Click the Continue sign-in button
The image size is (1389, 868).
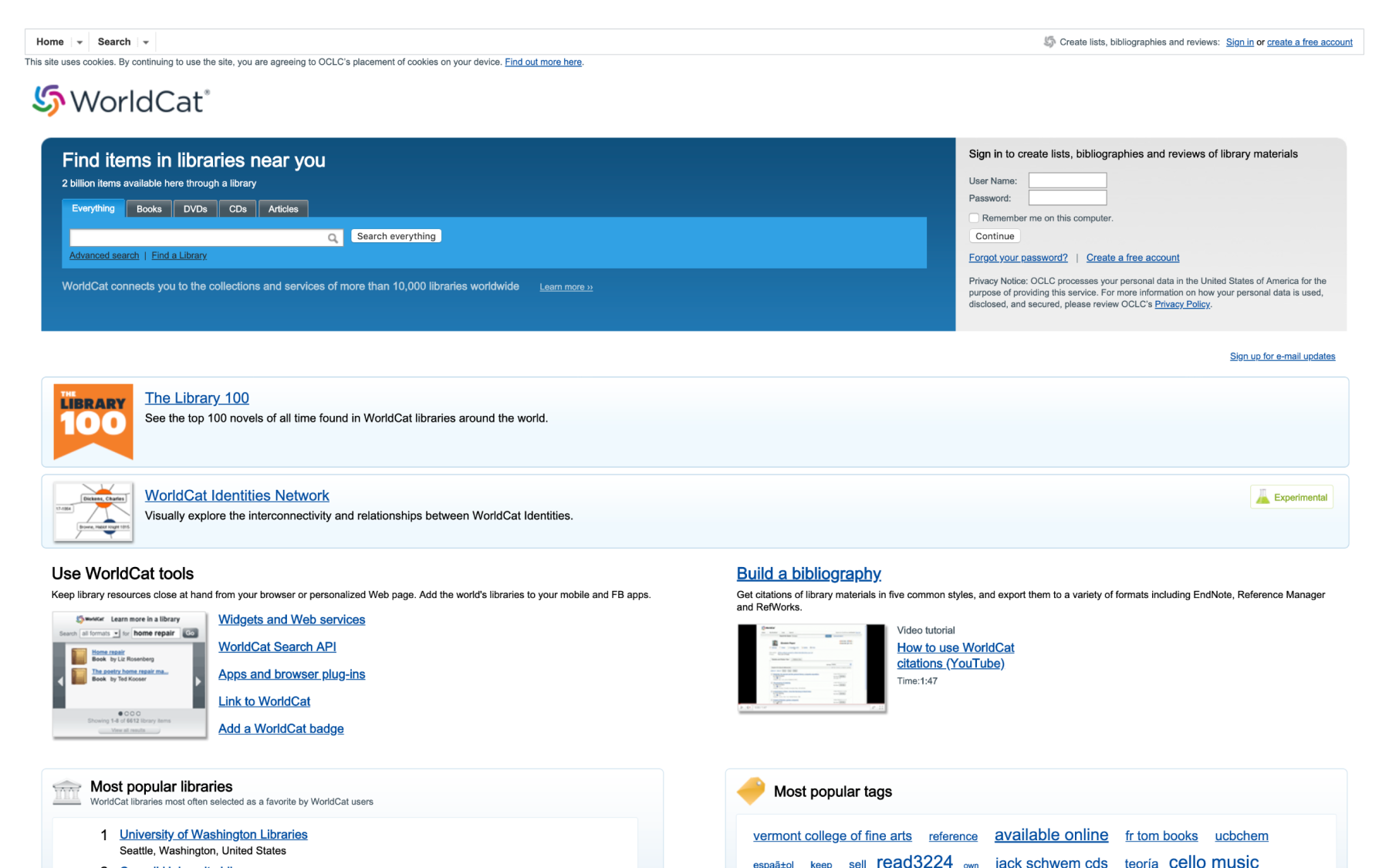tap(994, 236)
